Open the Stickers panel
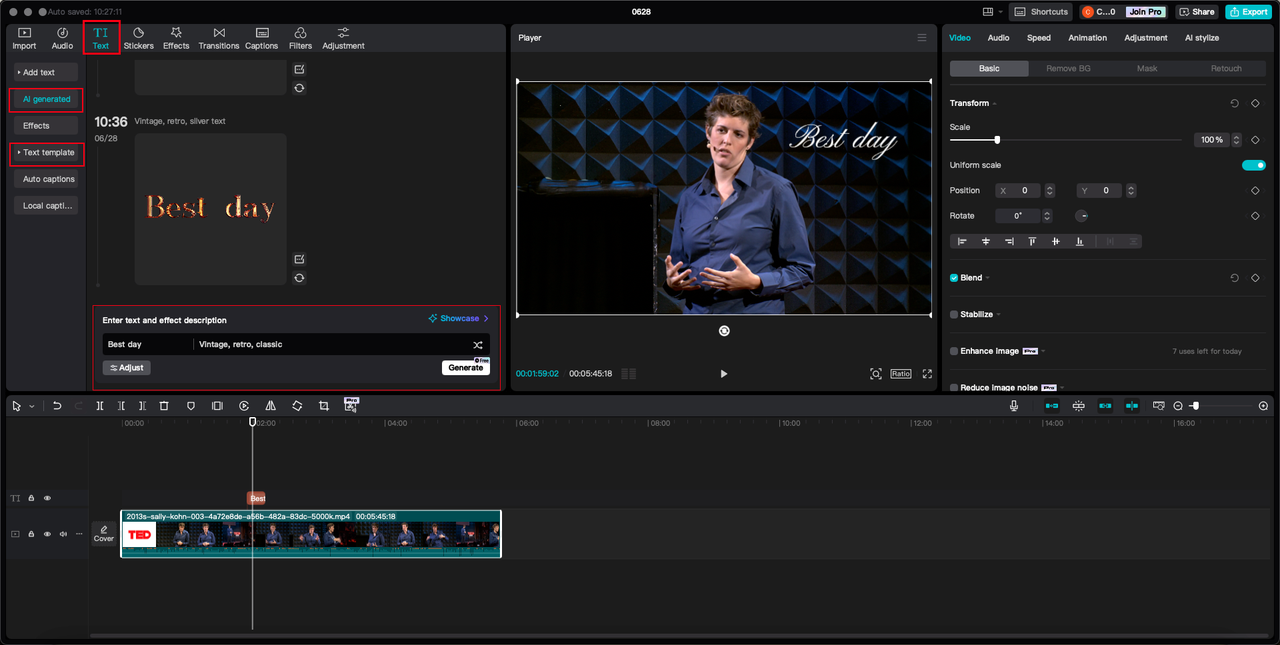The width and height of the screenshot is (1280, 645). click(138, 38)
